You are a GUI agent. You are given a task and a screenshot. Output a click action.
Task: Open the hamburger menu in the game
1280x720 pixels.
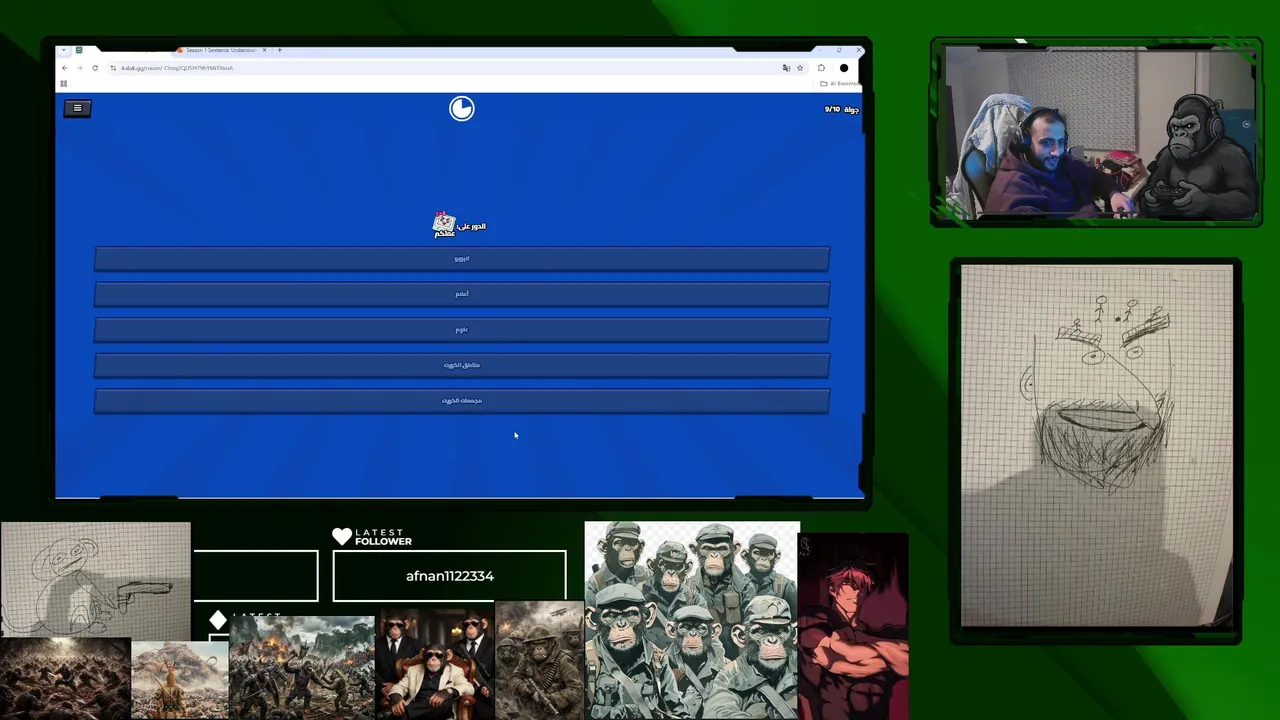(77, 108)
